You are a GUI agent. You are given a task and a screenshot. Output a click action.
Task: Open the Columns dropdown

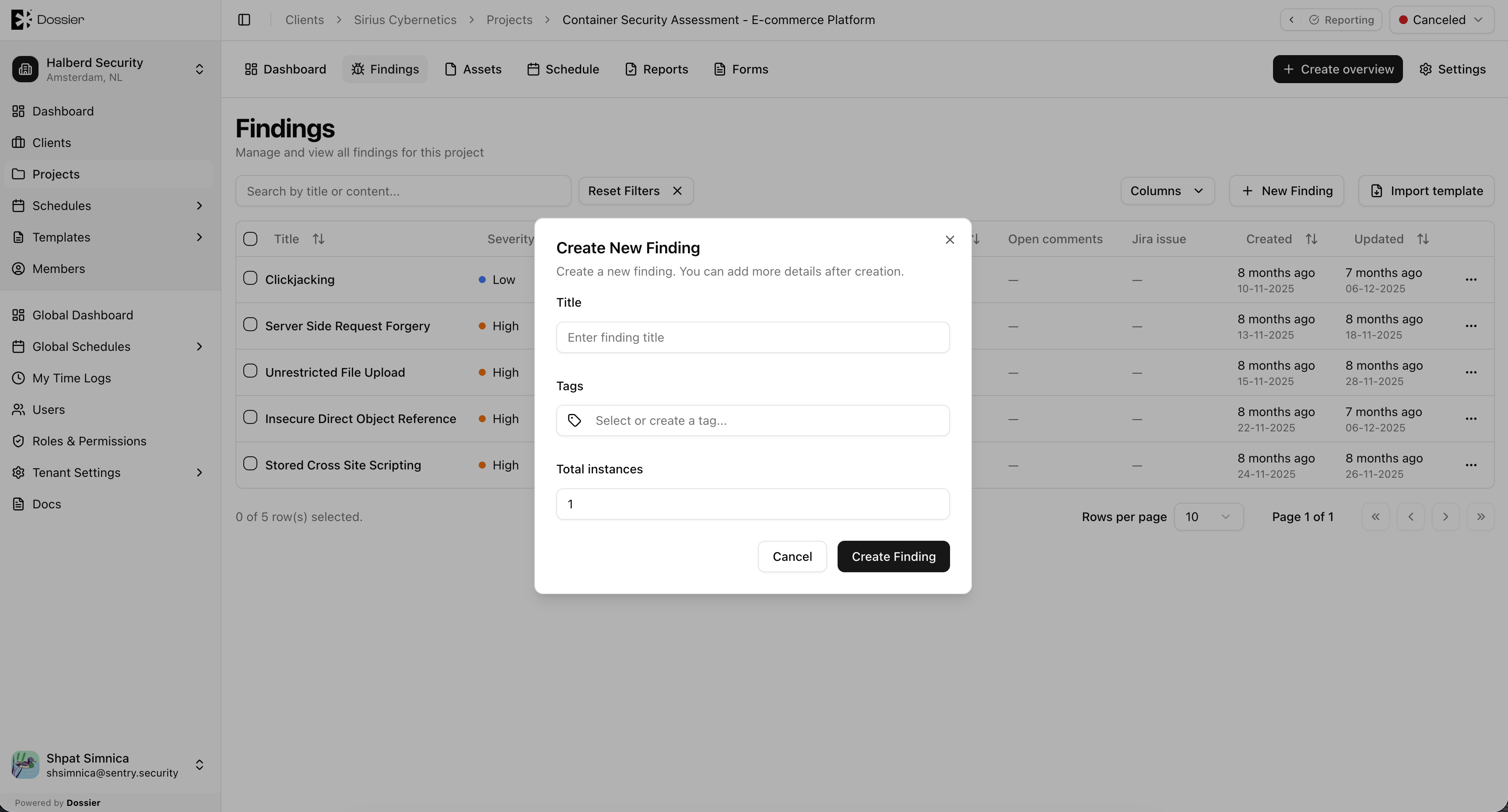point(1167,191)
